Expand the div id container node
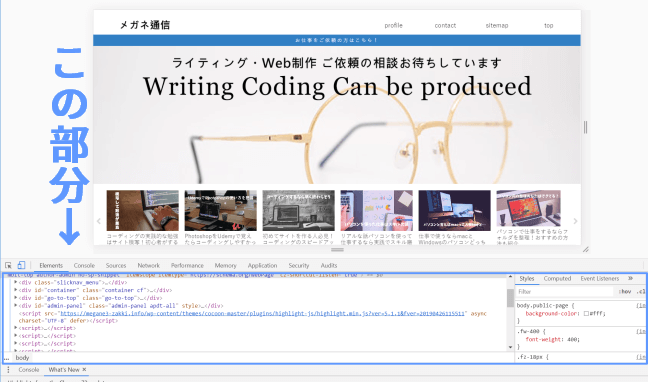The image size is (648, 382). click(16, 290)
